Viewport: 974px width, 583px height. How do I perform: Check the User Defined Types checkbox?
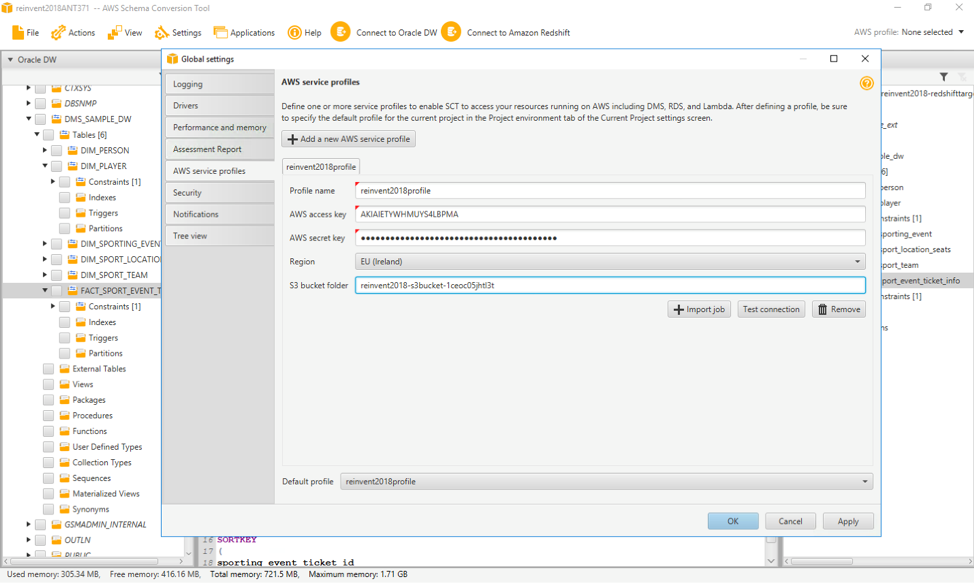(x=48, y=447)
